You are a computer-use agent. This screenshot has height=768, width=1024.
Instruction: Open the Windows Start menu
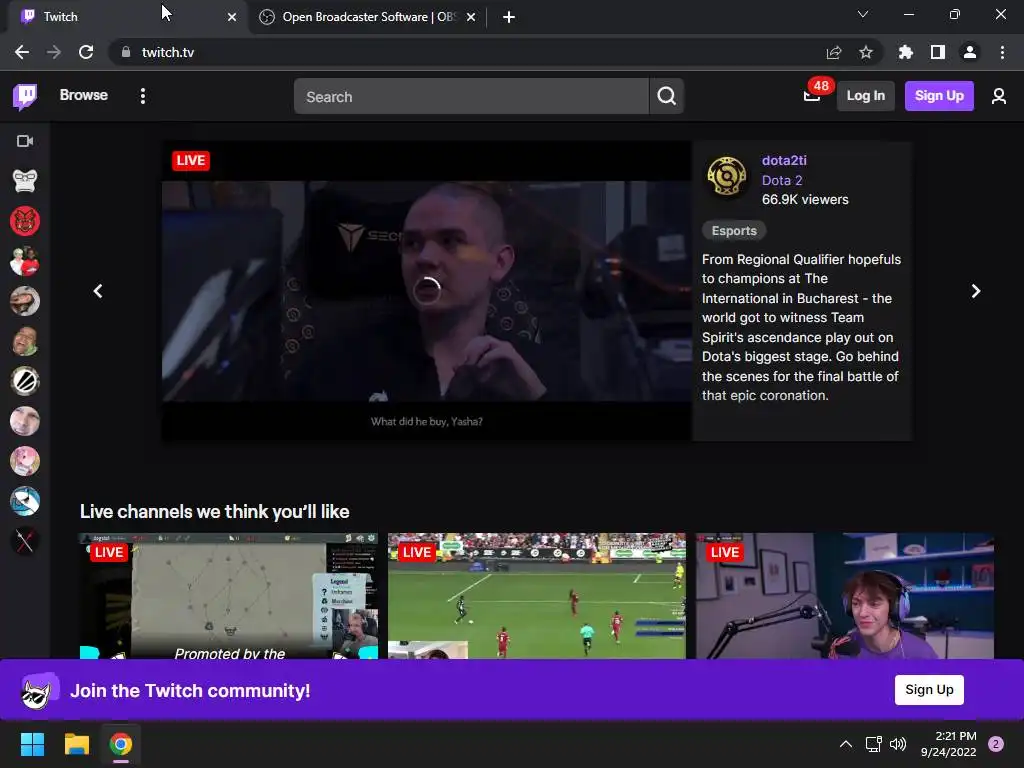click(32, 744)
